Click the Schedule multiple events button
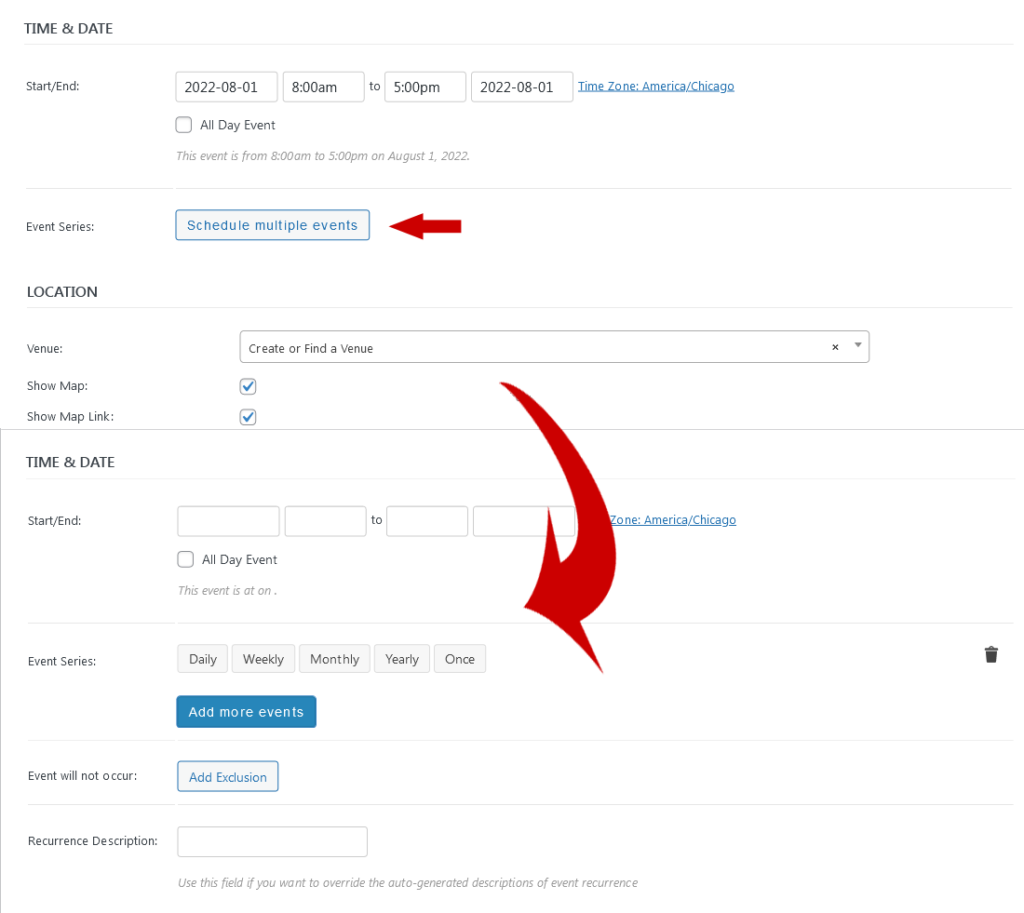Screen dimensions: 1024x913 click(x=272, y=225)
